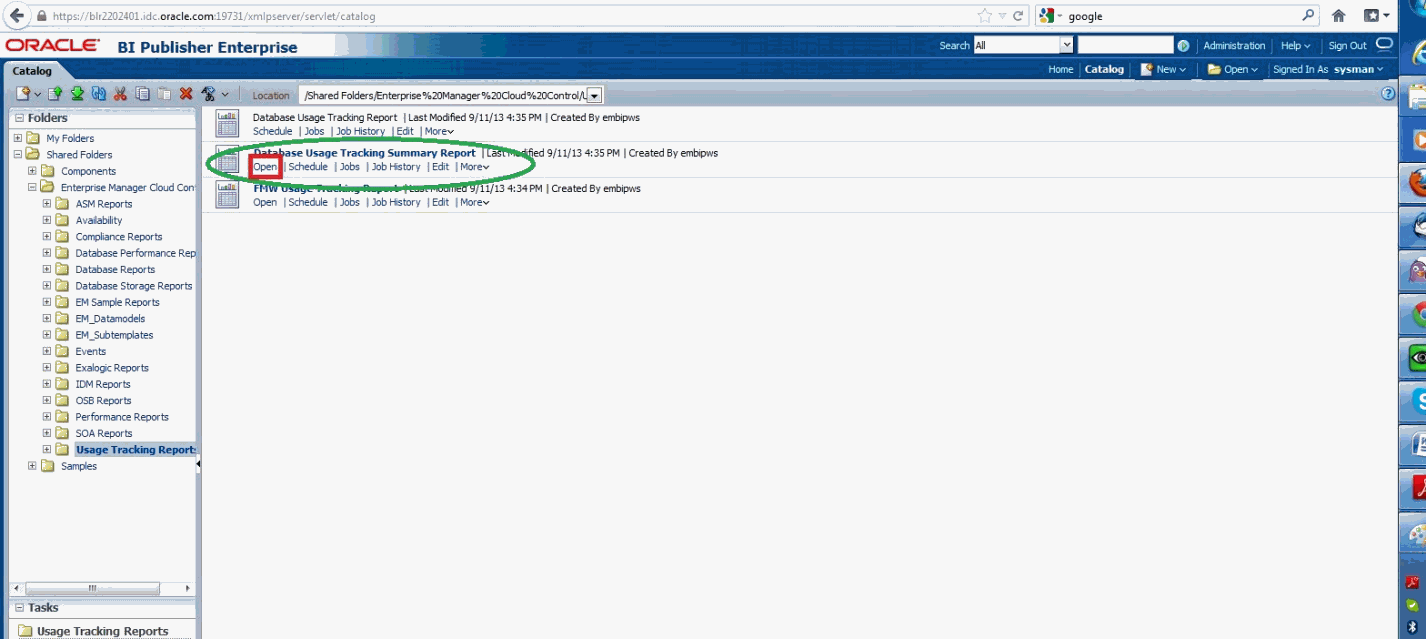Image resolution: width=1426 pixels, height=639 pixels.
Task: Click the BI Publisher search text field
Action: 1125,45
